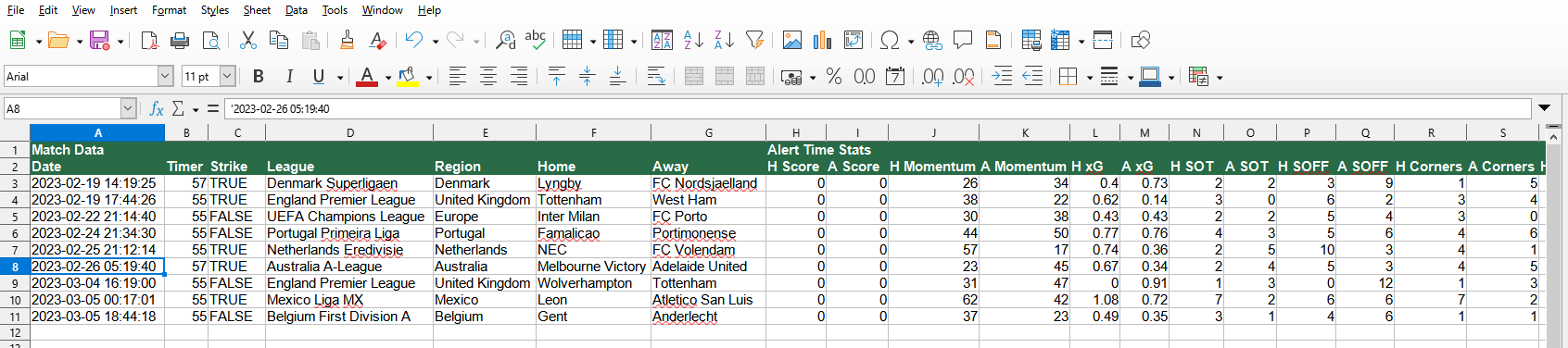Format as Percent
Screen dimensions: 1568x348
[834, 76]
